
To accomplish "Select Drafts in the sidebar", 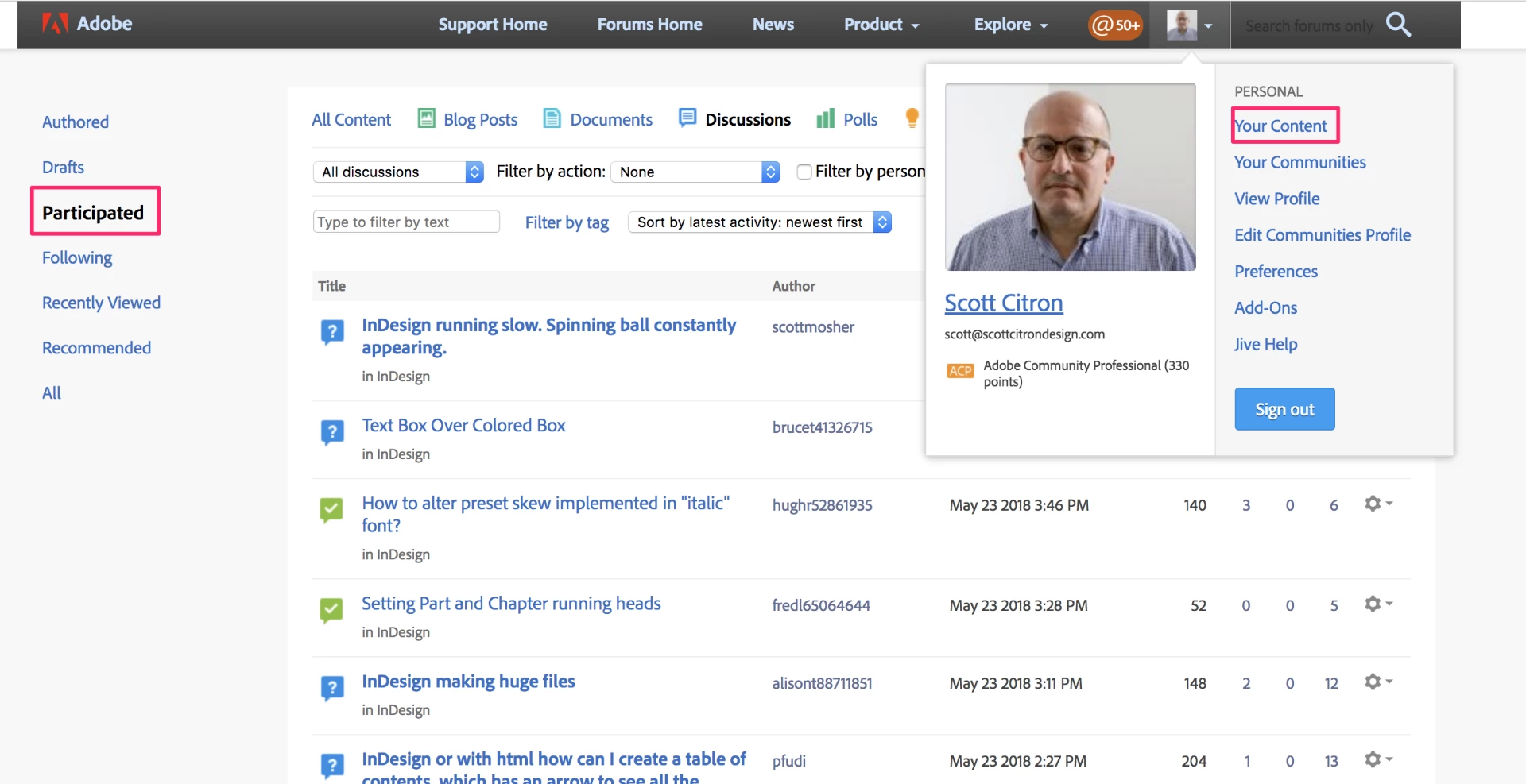I will pos(63,168).
